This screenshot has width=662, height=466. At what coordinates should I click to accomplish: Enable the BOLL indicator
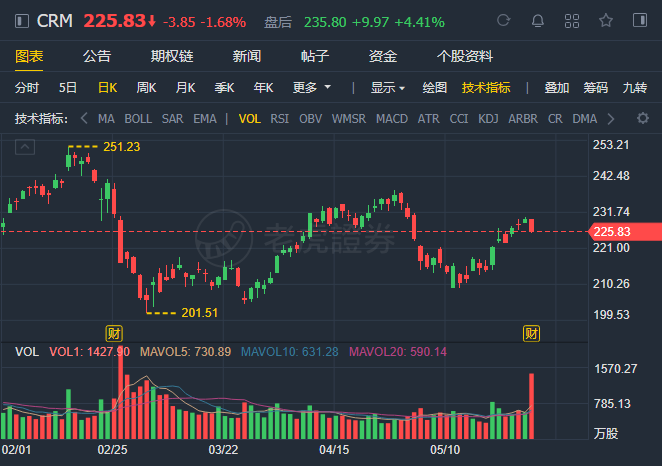coord(138,119)
